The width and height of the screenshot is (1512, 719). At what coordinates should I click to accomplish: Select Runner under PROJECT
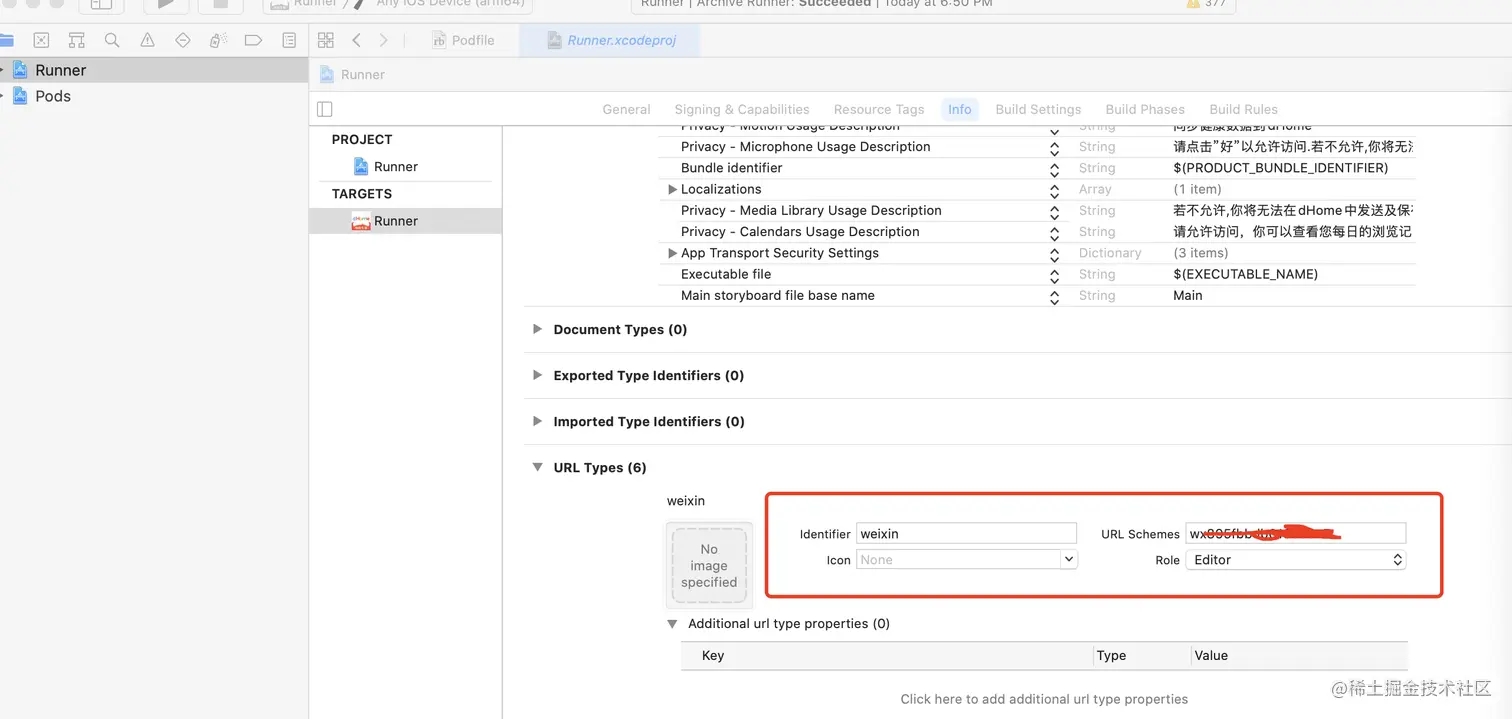(x=405, y=166)
